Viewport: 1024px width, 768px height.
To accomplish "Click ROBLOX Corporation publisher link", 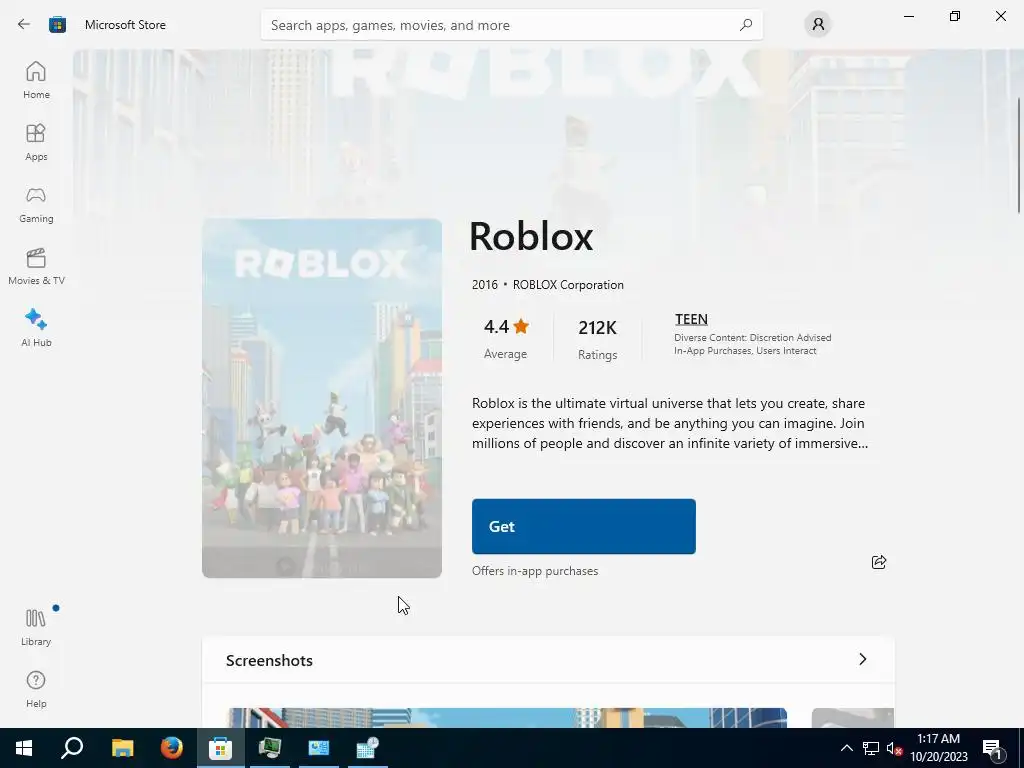I will coord(568,285).
